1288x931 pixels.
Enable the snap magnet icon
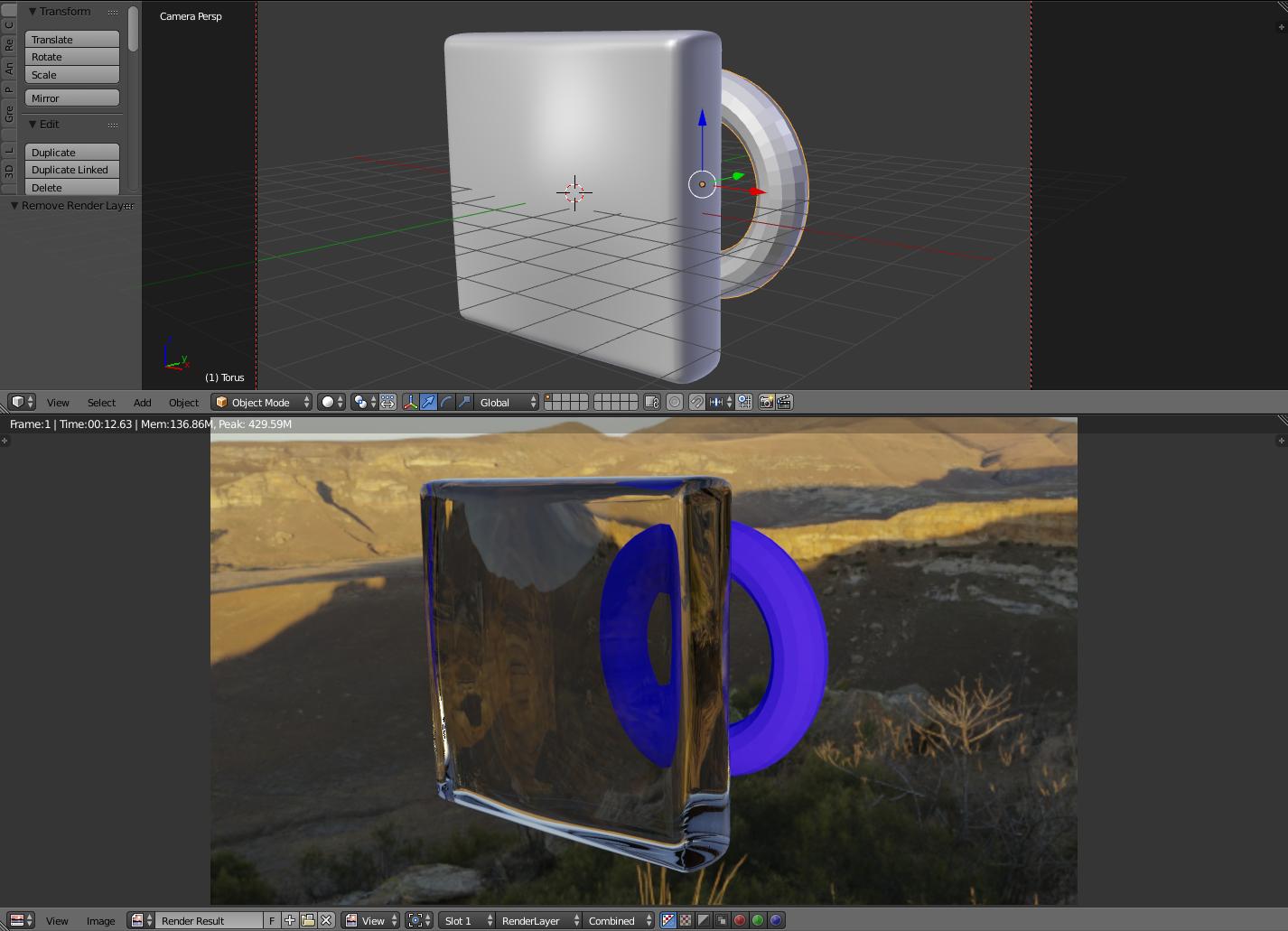[695, 402]
